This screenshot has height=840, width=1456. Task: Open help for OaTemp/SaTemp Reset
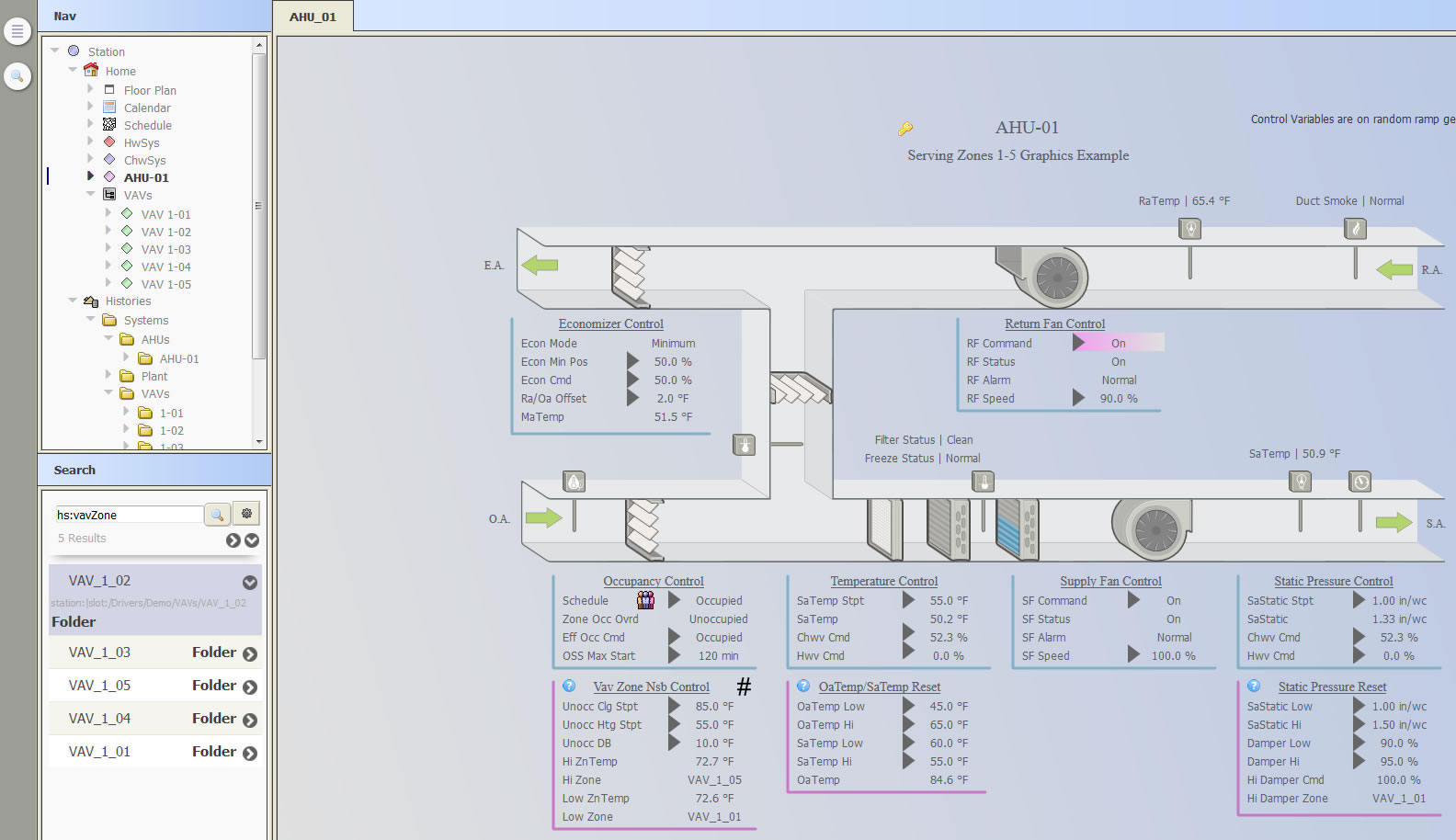tap(803, 687)
